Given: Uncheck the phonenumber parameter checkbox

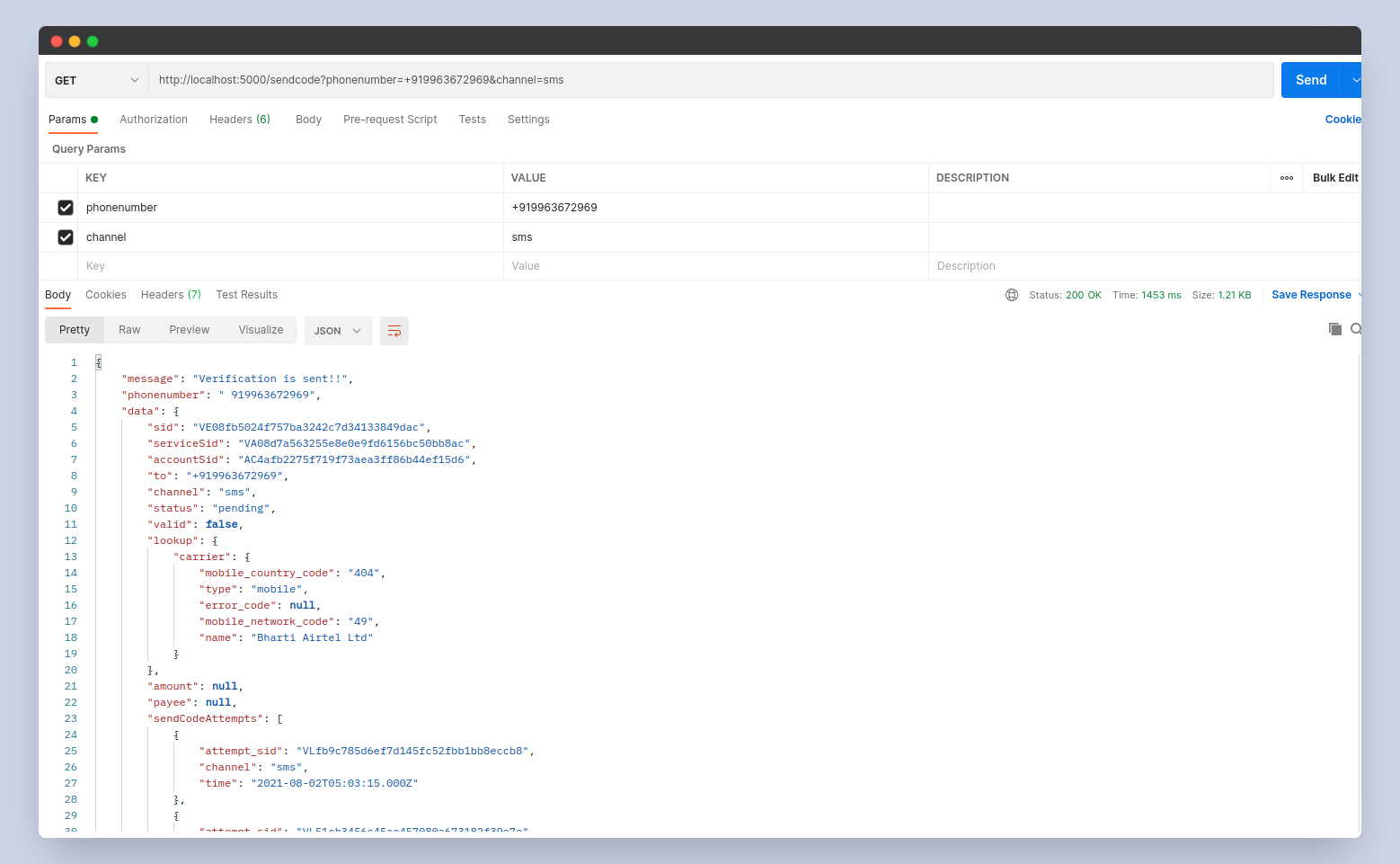Looking at the screenshot, I should 66,208.
